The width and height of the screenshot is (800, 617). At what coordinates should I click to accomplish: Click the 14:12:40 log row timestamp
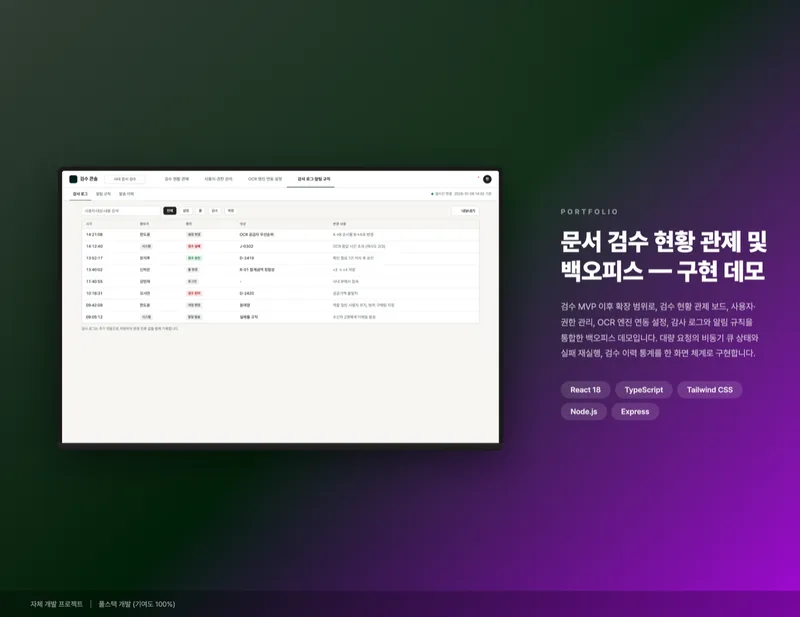coord(94,246)
